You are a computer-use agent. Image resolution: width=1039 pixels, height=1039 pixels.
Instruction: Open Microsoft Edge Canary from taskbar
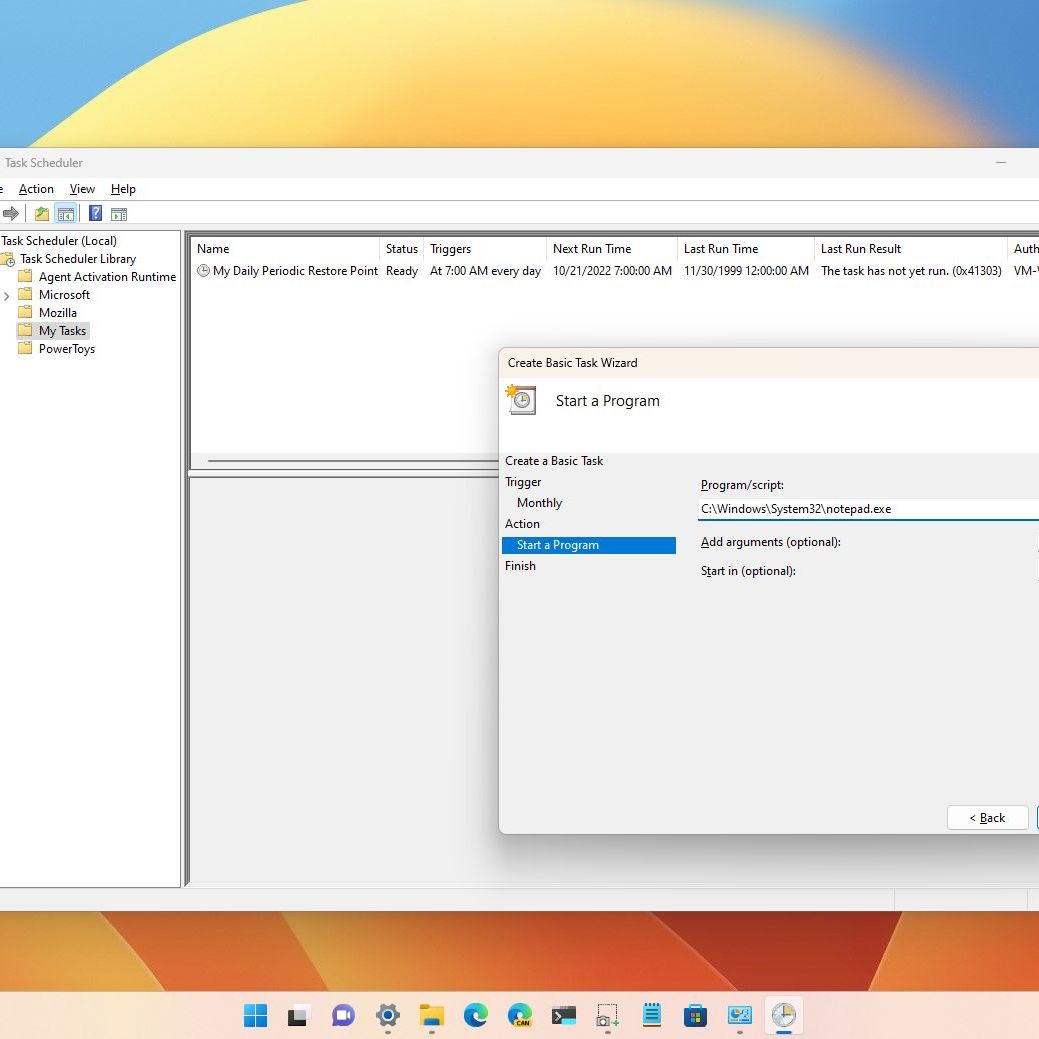(x=519, y=1016)
